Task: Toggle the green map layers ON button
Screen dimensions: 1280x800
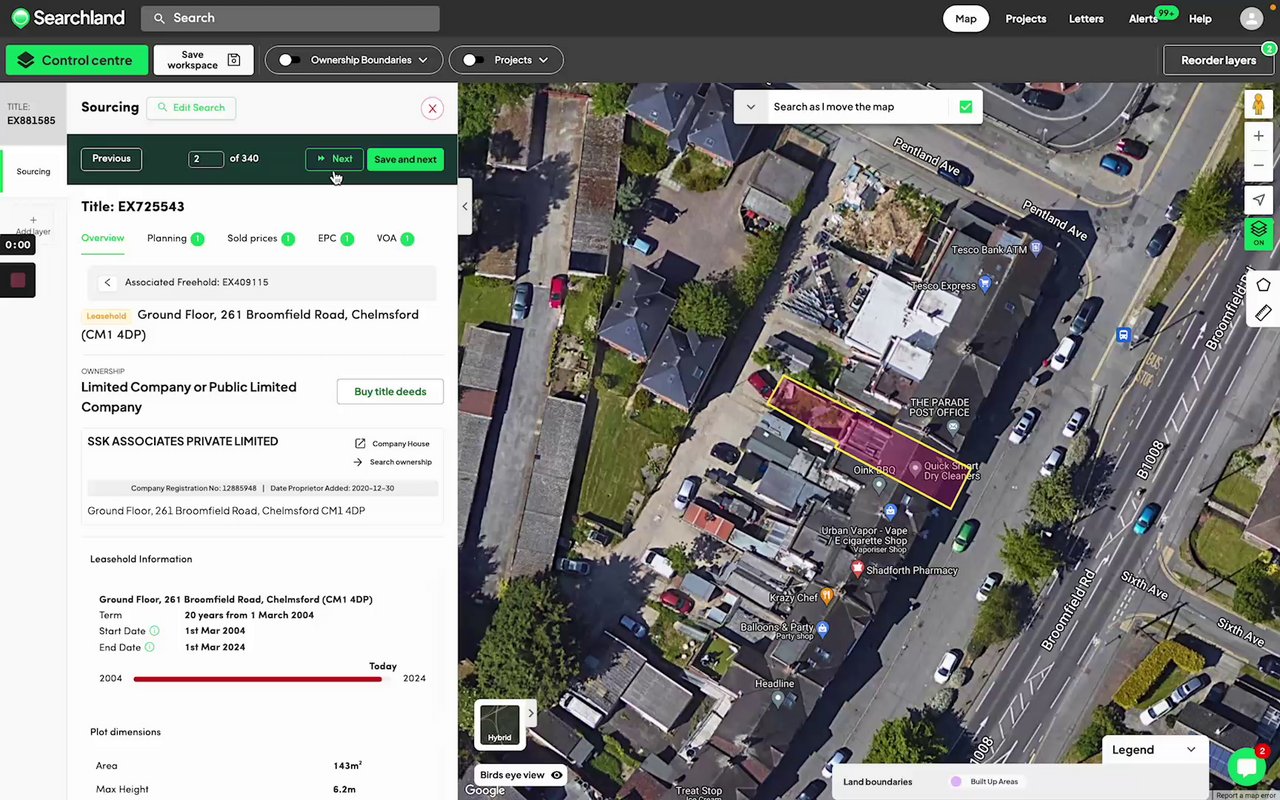Action: pos(1258,234)
